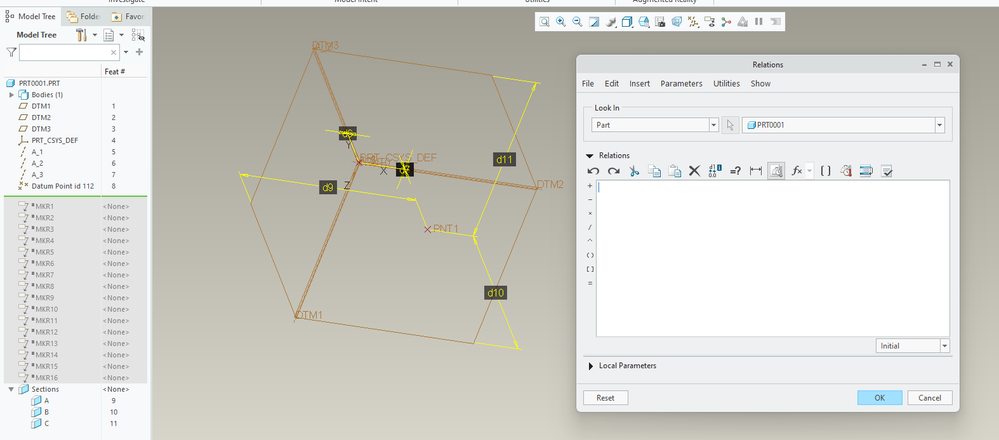
Task: Click the Delete X icon in Relations toolbar
Action: (x=695, y=171)
